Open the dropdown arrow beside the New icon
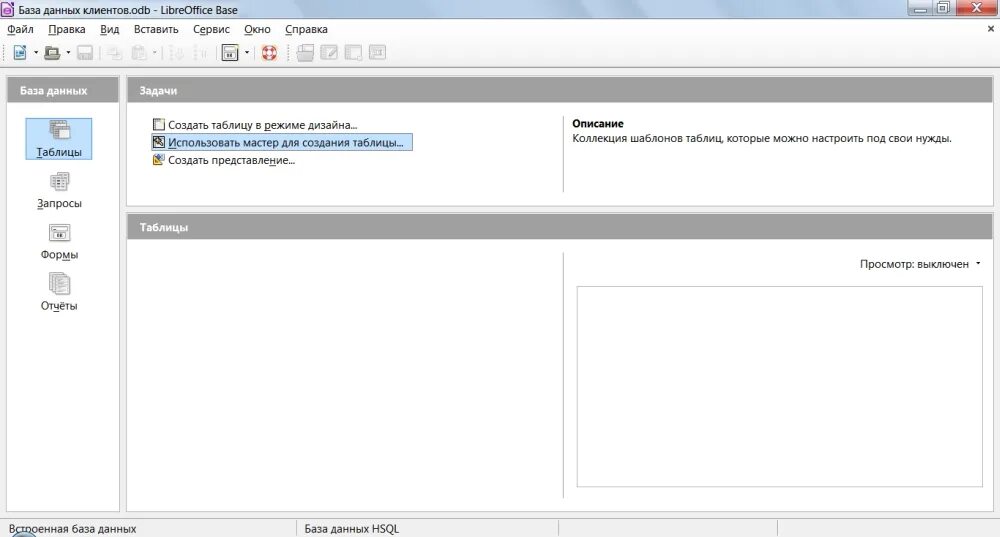 click(36, 53)
